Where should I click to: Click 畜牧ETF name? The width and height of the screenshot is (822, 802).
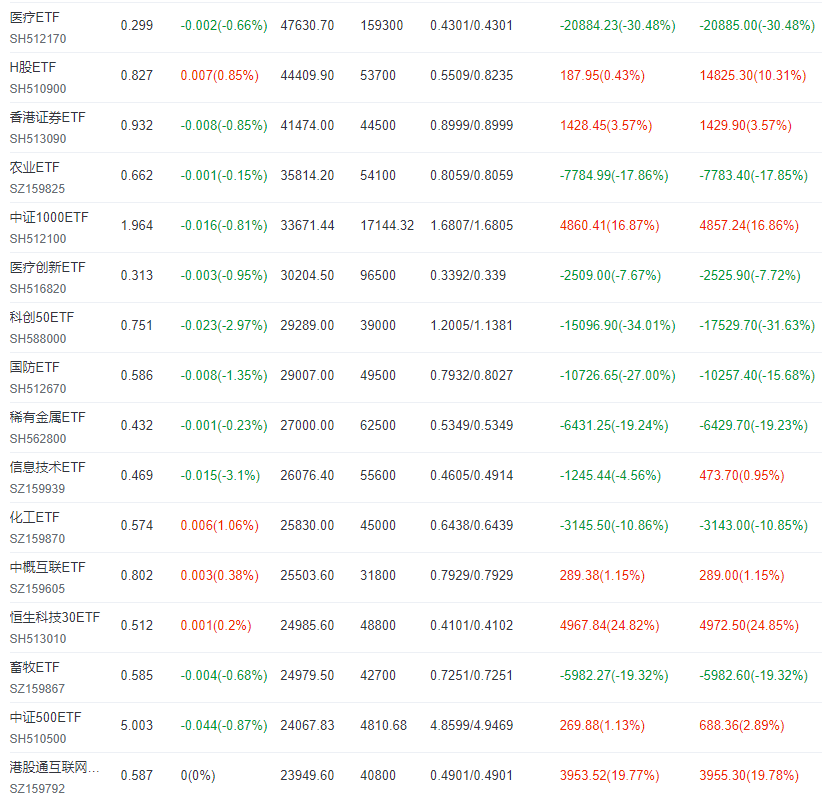point(35,667)
